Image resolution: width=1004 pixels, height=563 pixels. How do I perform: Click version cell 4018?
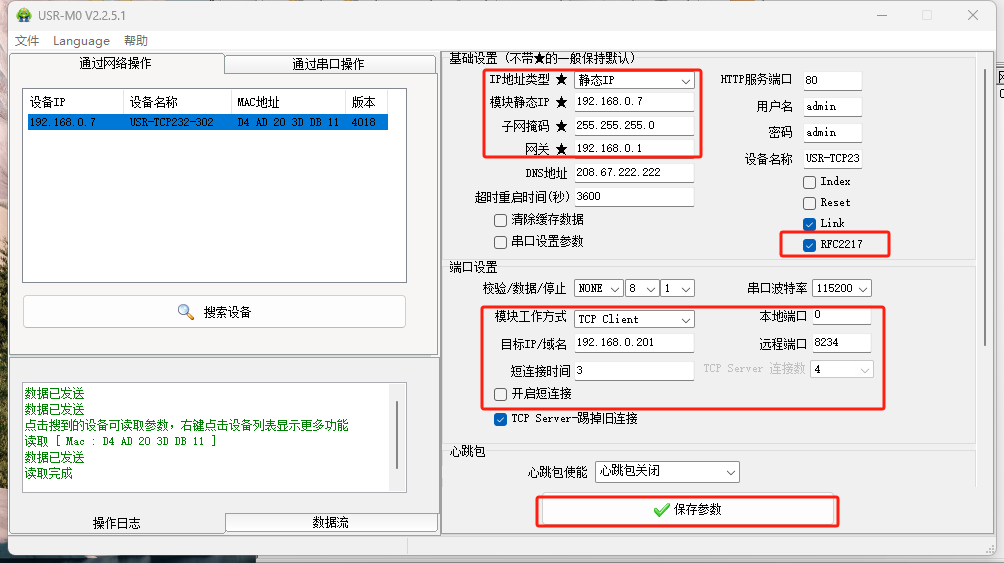[364, 122]
